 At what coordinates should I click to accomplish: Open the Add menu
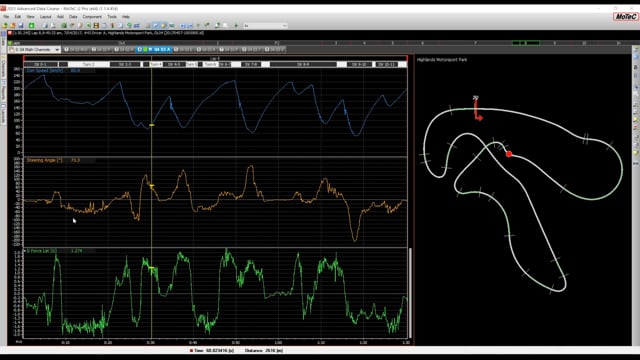[60, 17]
